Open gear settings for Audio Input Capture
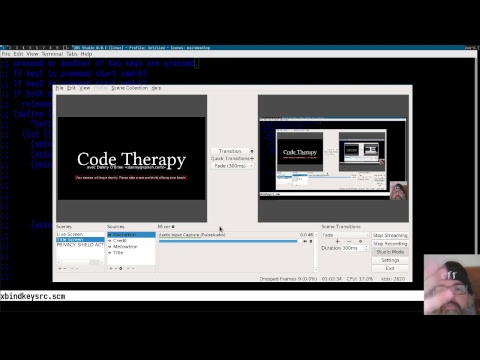Viewport: 480px width, 360px height. [x=311, y=241]
